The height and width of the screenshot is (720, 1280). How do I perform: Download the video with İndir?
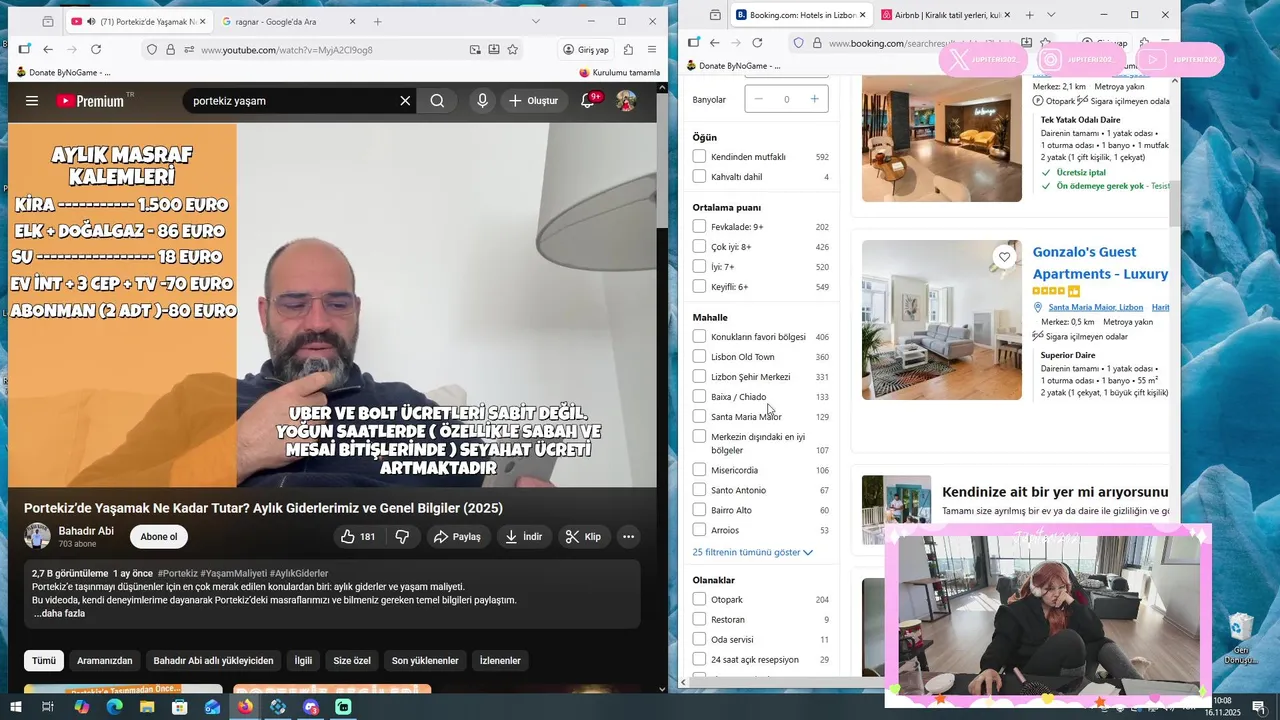(x=523, y=537)
